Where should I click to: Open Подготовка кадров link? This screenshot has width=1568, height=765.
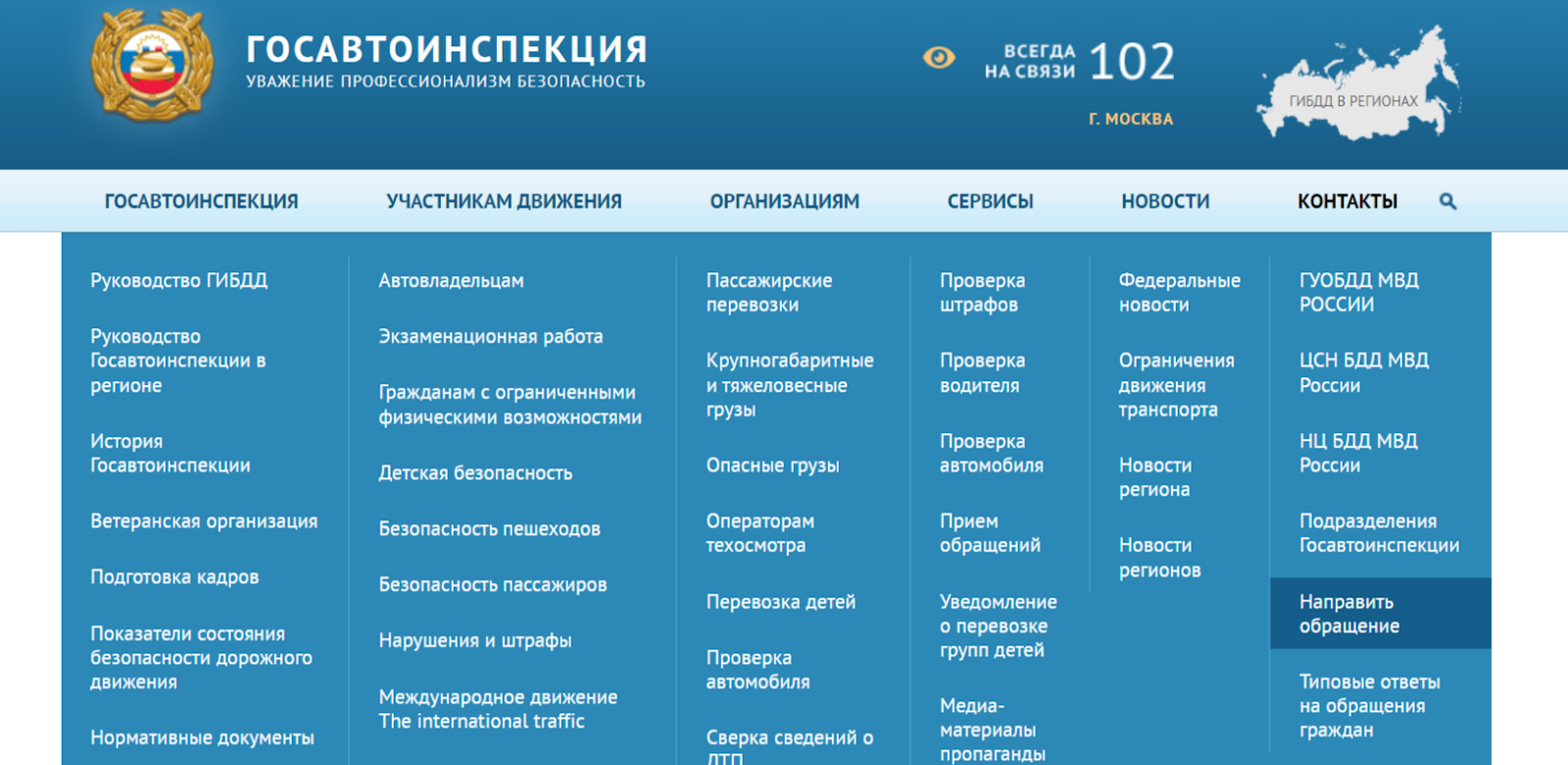coord(174,578)
